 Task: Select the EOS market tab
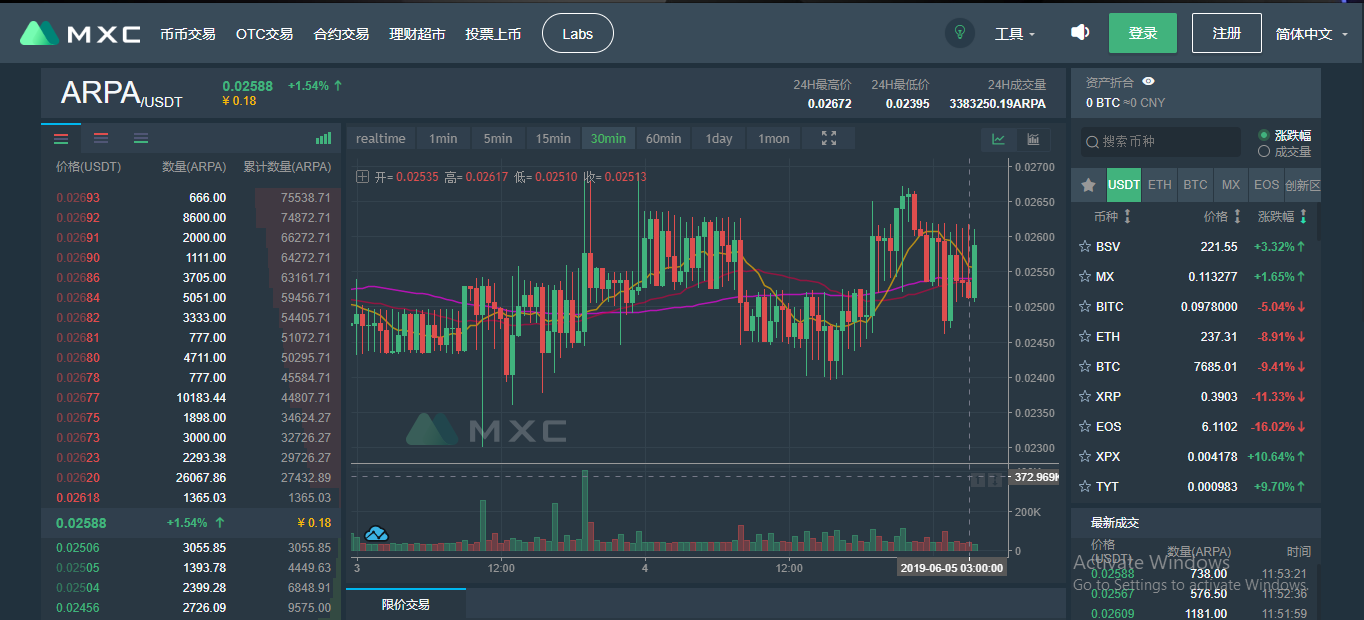tap(1267, 185)
